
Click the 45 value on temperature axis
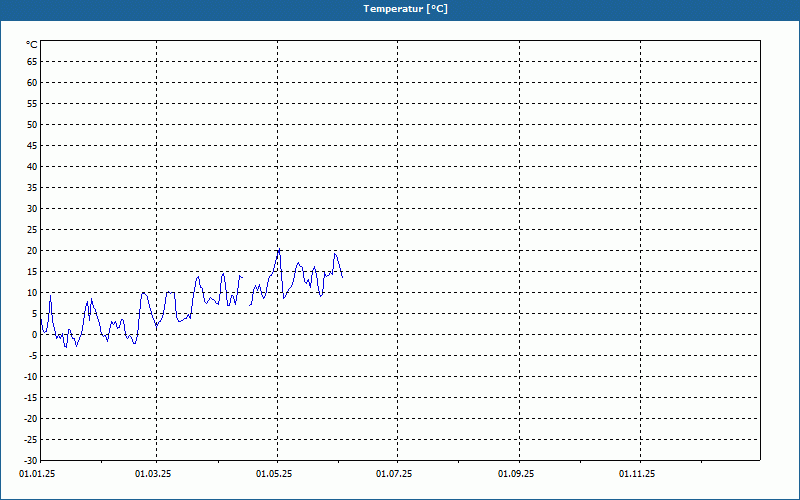(x=32, y=146)
